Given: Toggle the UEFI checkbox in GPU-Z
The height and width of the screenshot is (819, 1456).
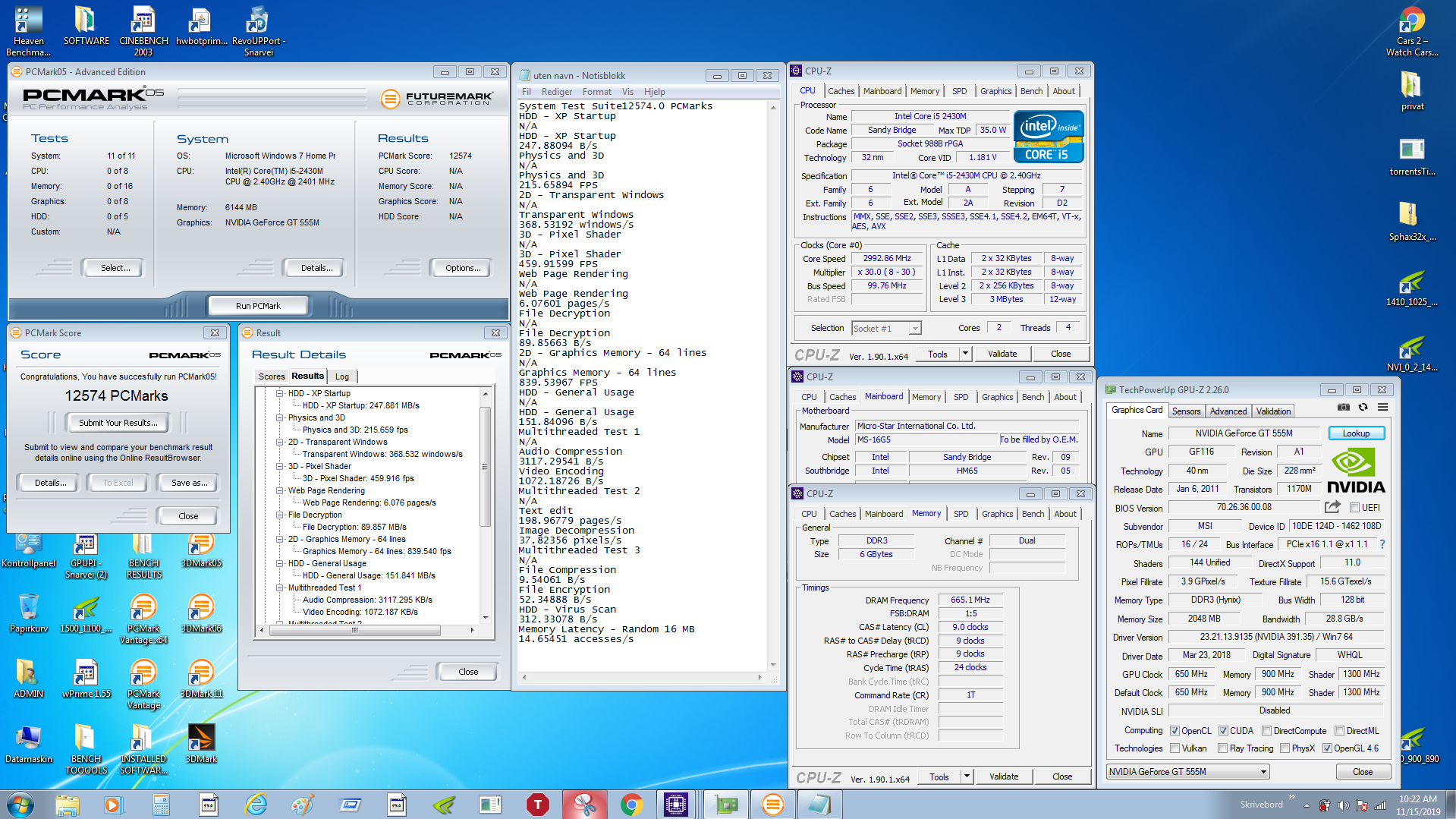Looking at the screenshot, I should [x=1354, y=508].
